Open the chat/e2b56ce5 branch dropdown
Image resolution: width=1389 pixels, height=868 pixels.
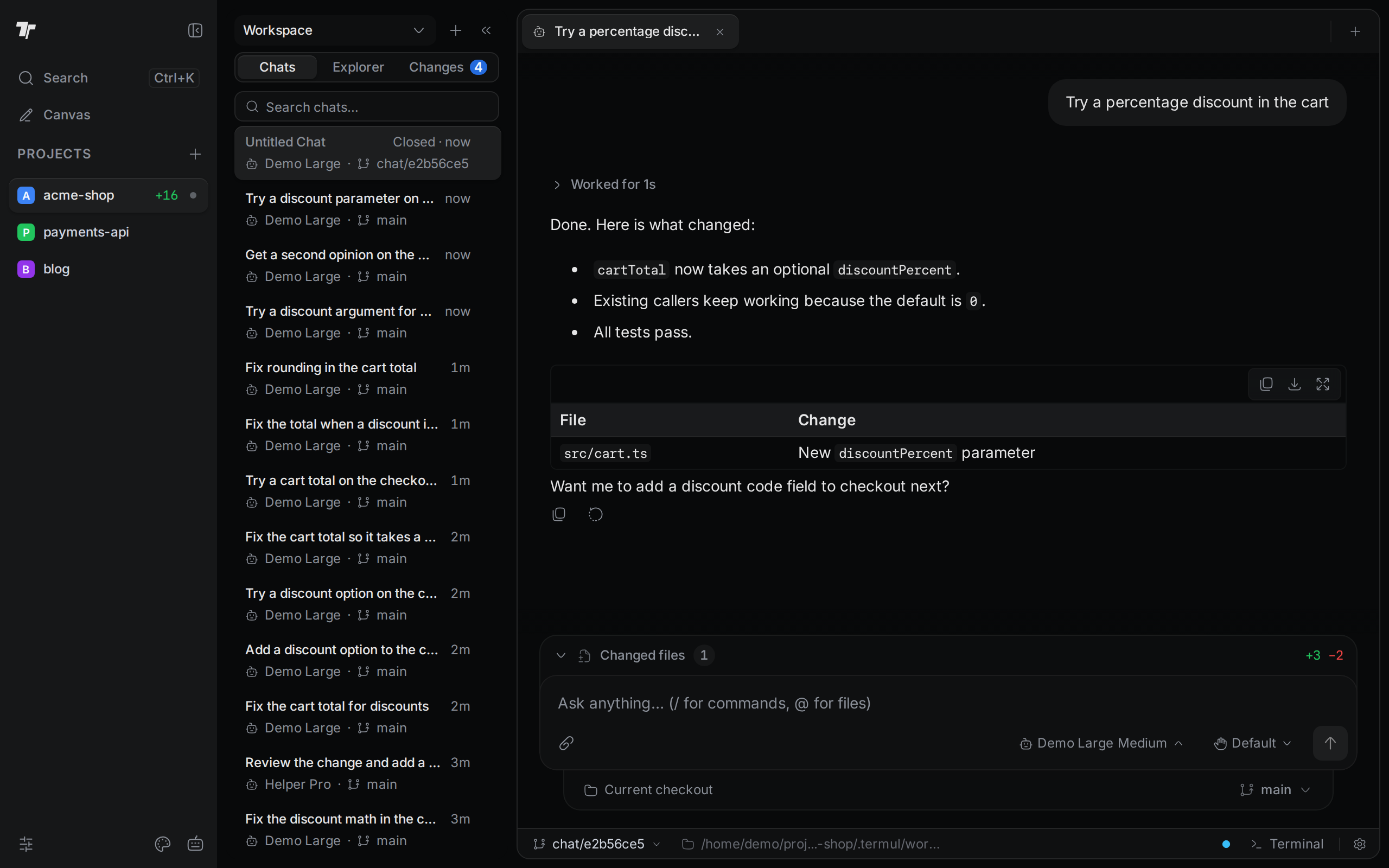(x=597, y=844)
